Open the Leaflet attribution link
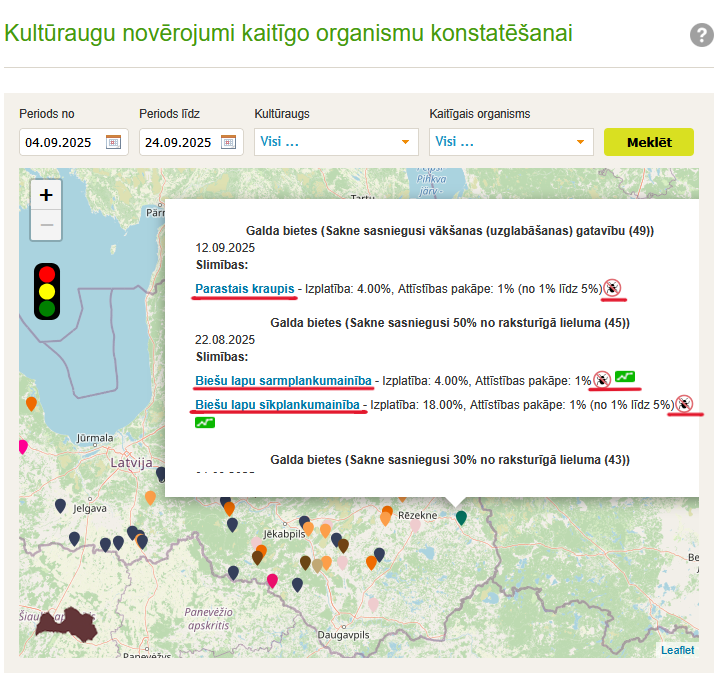The image size is (723, 682). tap(677, 650)
